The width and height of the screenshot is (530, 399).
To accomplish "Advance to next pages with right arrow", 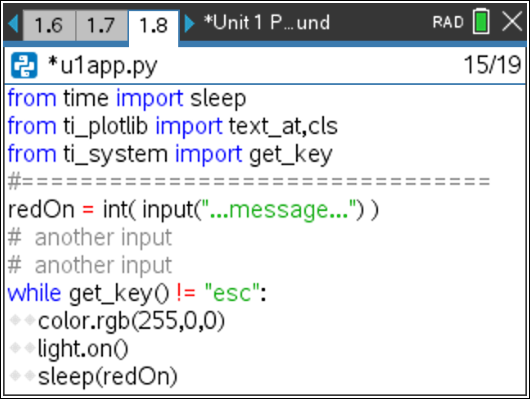I will pos(190,23).
